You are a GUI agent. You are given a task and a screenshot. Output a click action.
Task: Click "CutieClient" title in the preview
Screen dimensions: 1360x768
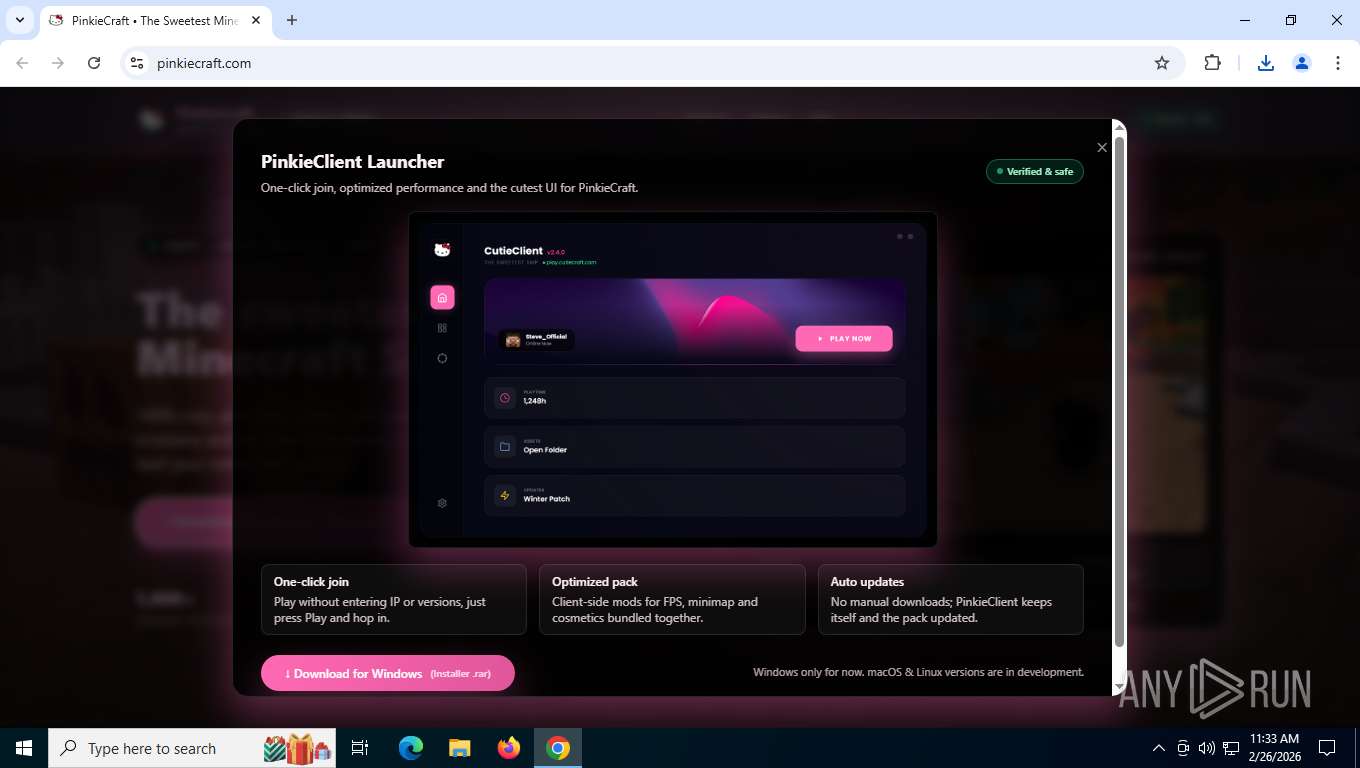[513, 251]
